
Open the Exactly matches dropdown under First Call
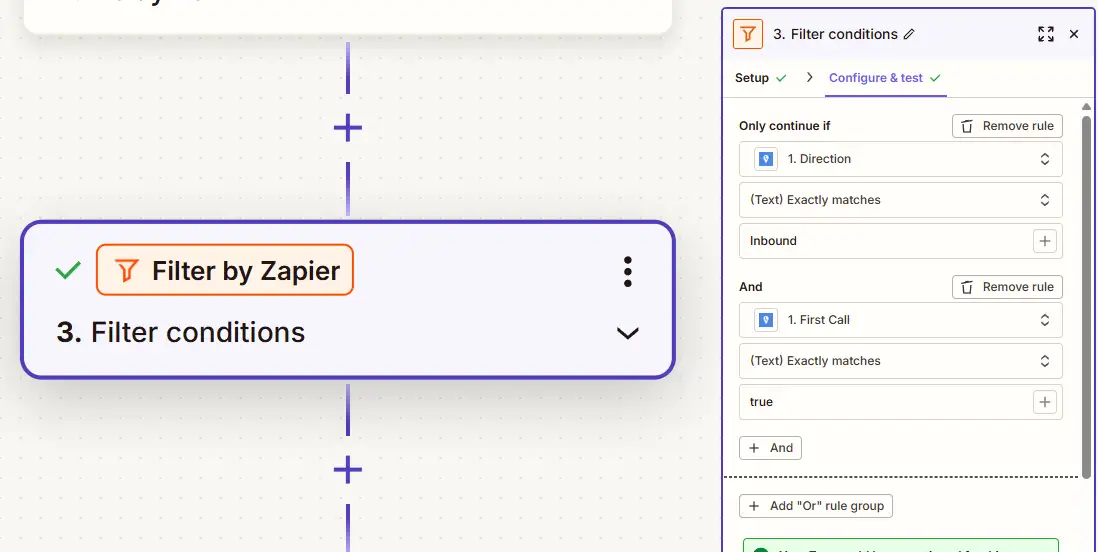[901, 361]
